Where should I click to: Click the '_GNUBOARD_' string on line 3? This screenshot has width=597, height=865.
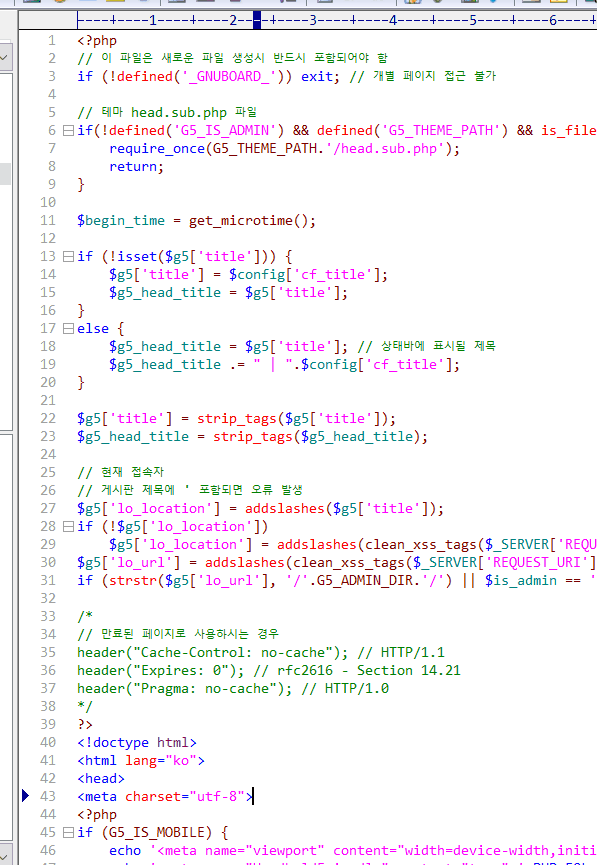[229, 77]
